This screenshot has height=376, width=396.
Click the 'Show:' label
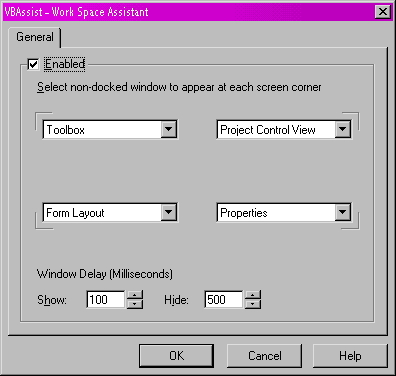[x=52, y=300]
